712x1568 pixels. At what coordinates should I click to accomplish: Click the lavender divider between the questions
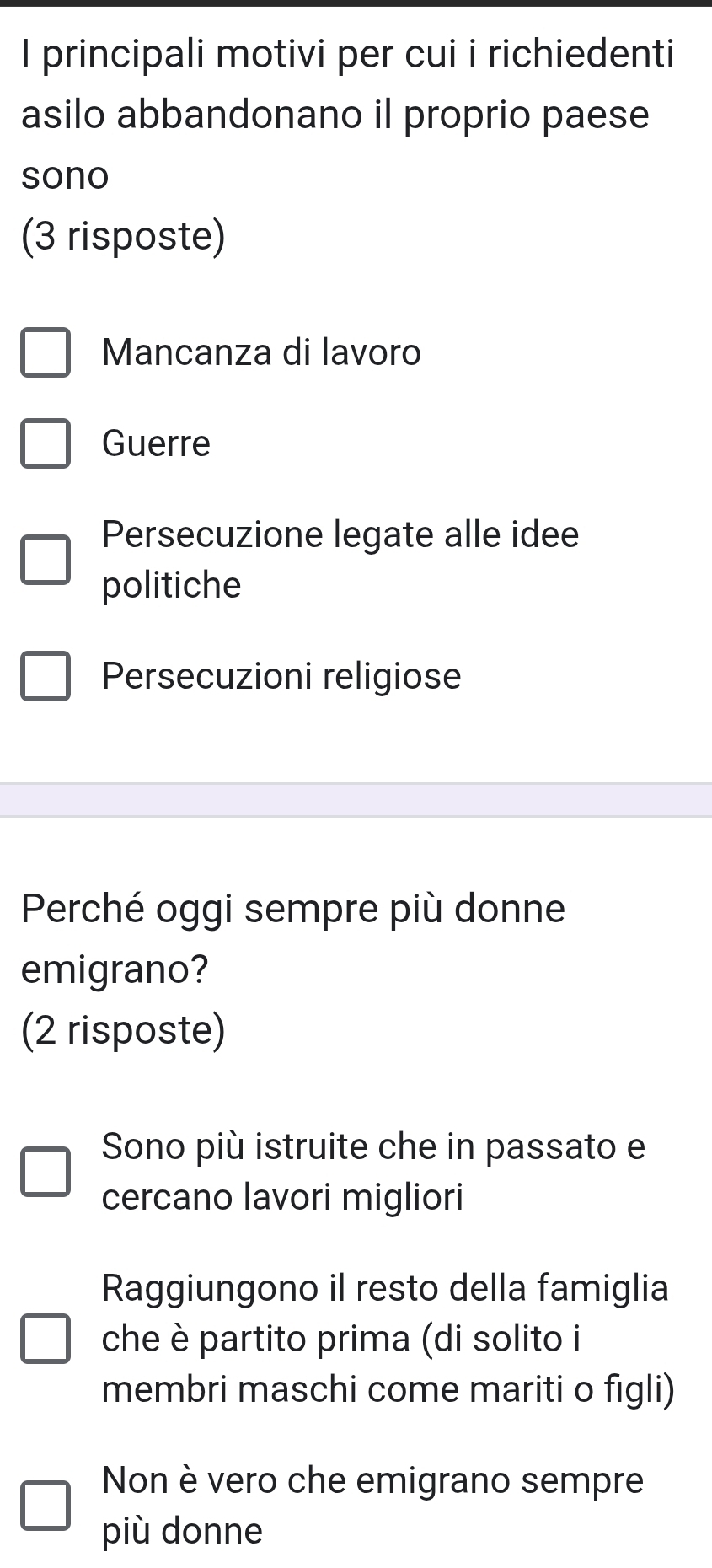pyautogui.click(x=356, y=800)
